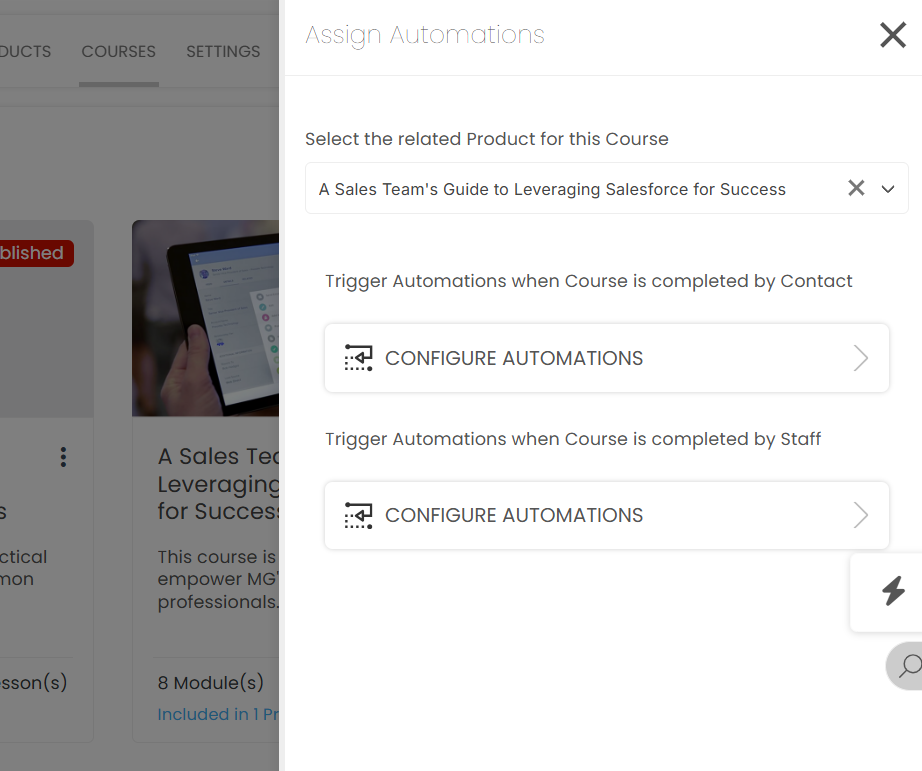Go to the Products tab

(25, 52)
